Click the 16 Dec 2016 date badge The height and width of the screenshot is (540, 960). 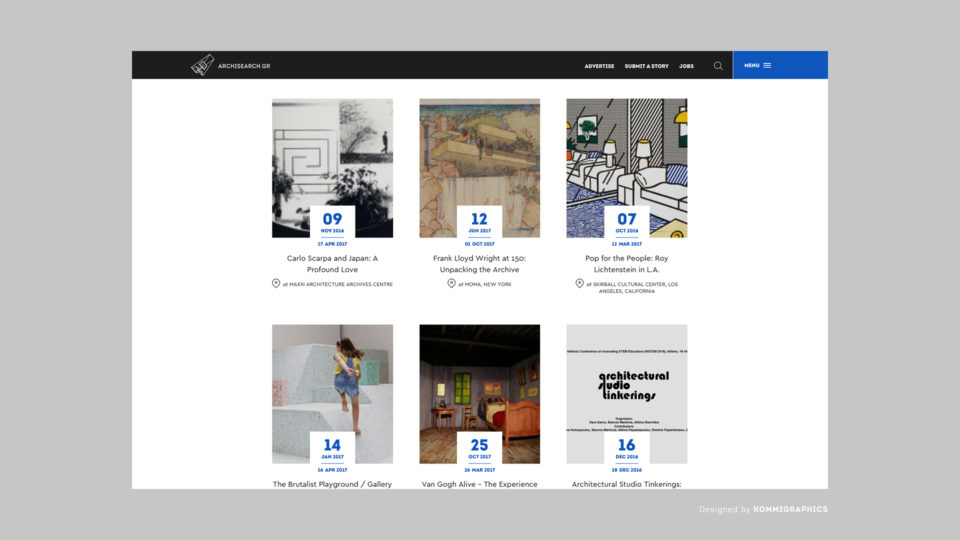(626, 449)
